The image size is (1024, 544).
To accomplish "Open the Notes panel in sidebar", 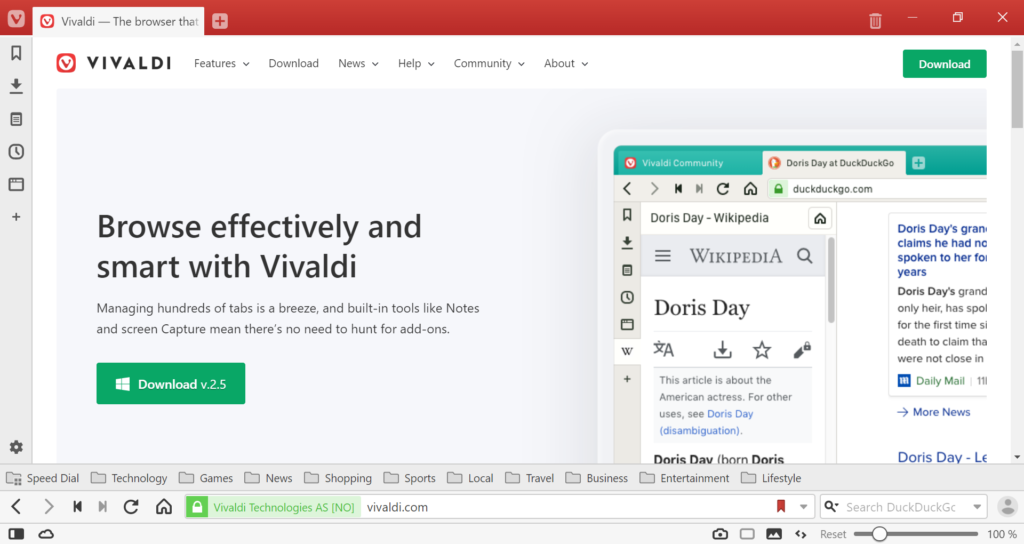I will (16, 119).
